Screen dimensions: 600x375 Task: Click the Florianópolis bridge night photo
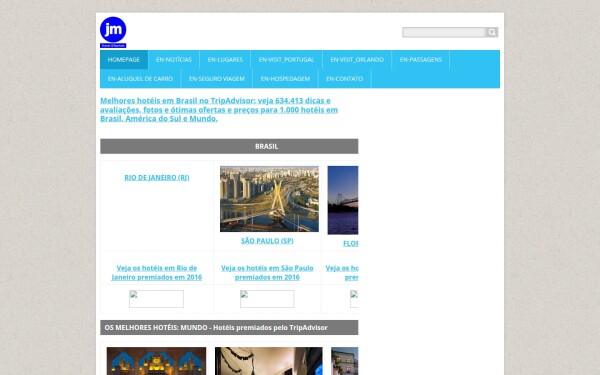pos(343,200)
